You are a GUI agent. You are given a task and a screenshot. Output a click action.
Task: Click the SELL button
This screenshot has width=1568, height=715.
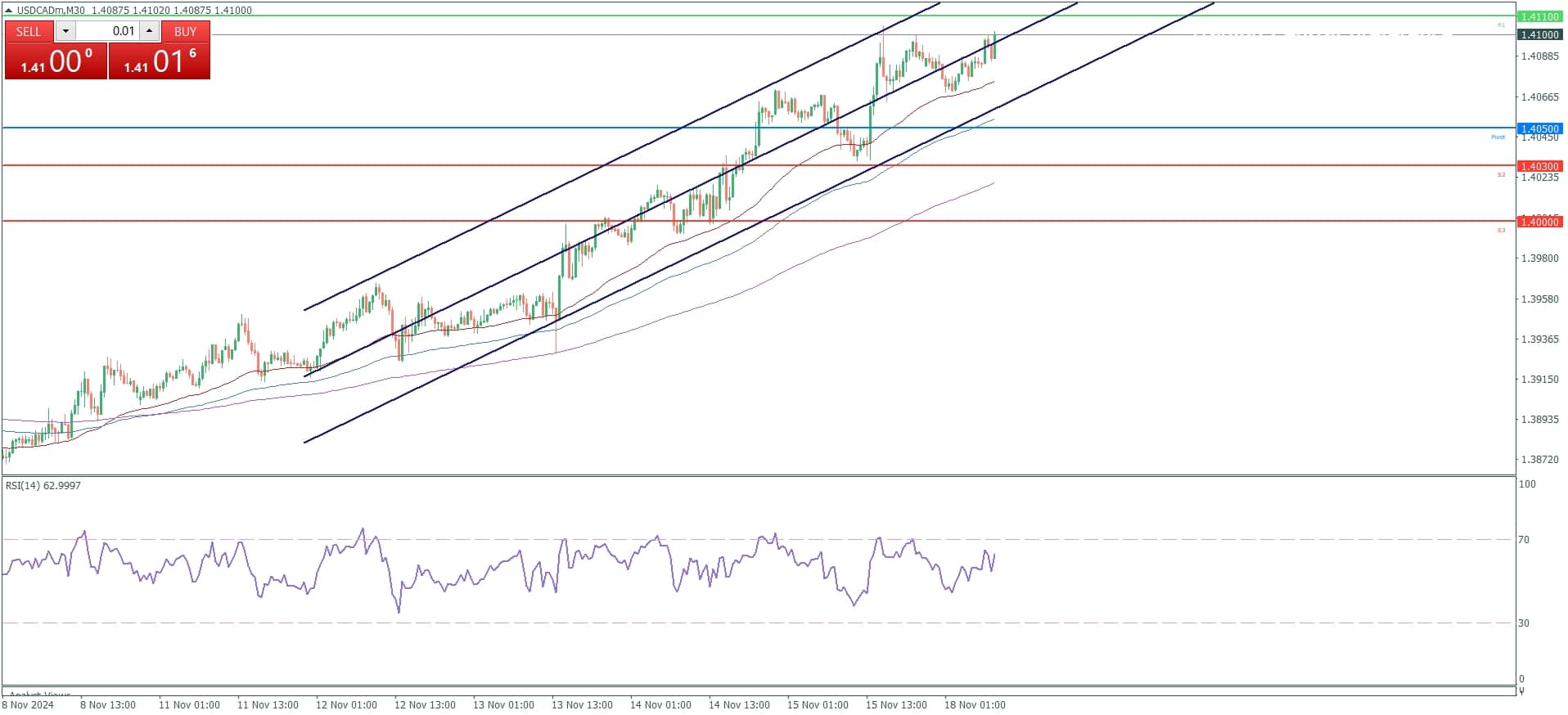pos(29,31)
